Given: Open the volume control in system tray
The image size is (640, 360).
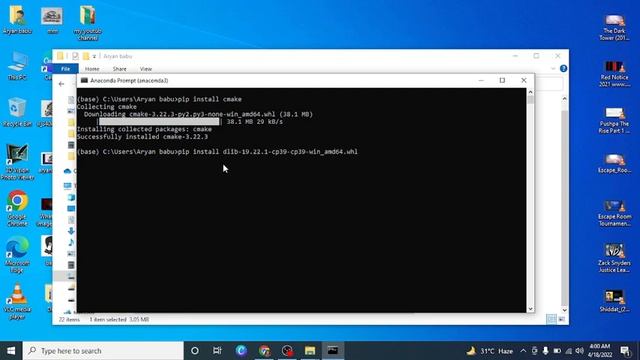Looking at the screenshot, I should (x=580, y=351).
